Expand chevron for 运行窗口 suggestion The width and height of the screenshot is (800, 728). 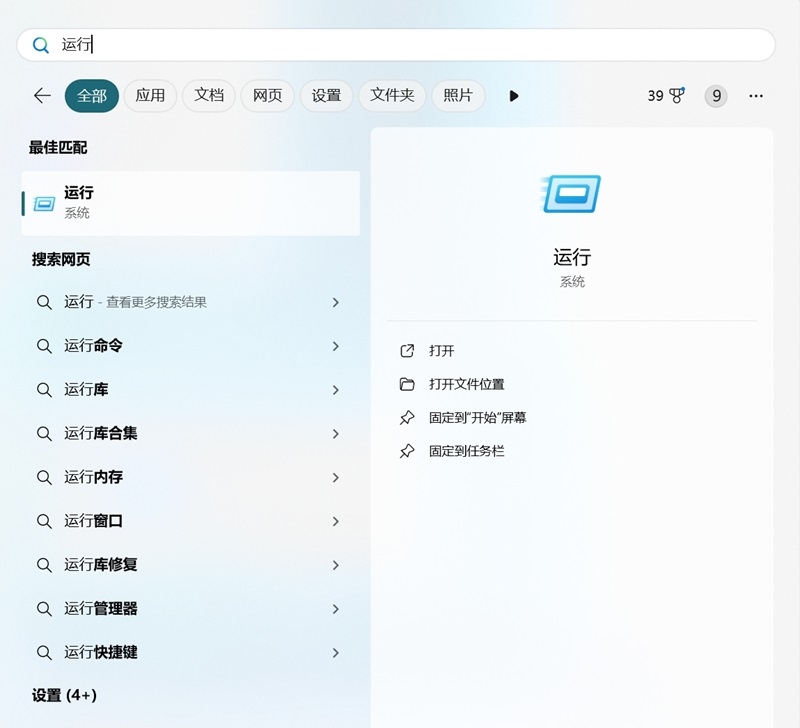335,521
